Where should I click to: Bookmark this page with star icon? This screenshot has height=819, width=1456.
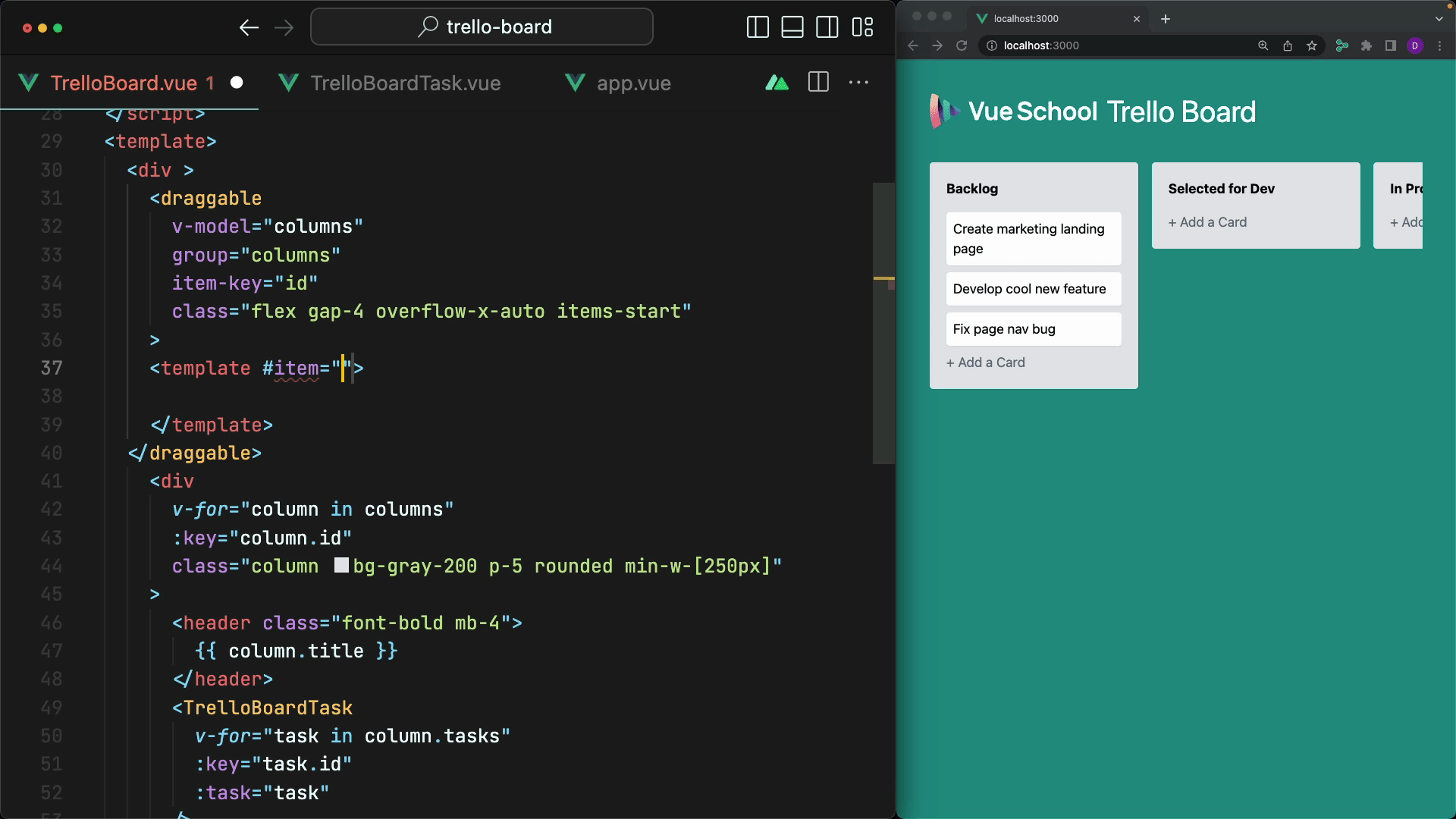pyautogui.click(x=1312, y=45)
